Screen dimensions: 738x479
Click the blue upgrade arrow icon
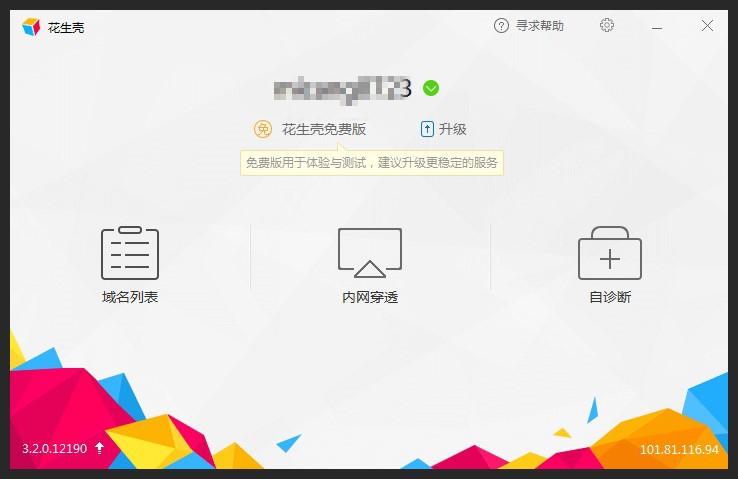[427, 129]
